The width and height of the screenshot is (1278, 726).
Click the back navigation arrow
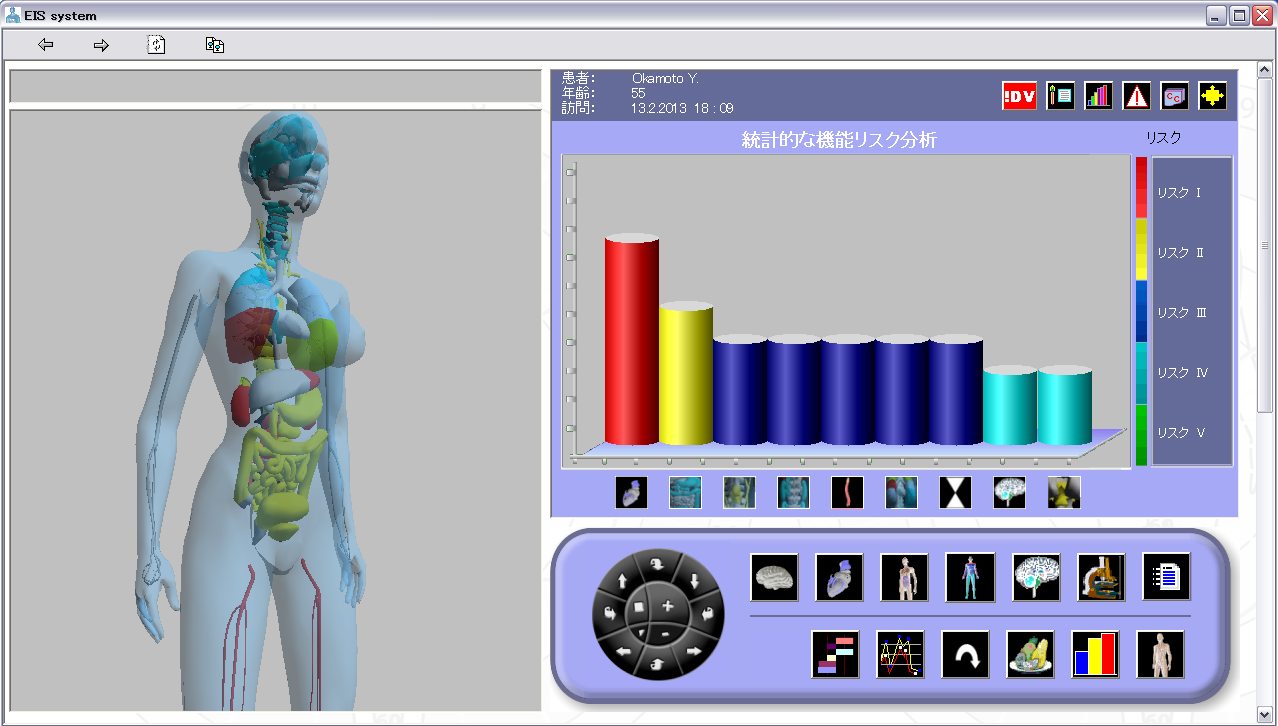(45, 44)
